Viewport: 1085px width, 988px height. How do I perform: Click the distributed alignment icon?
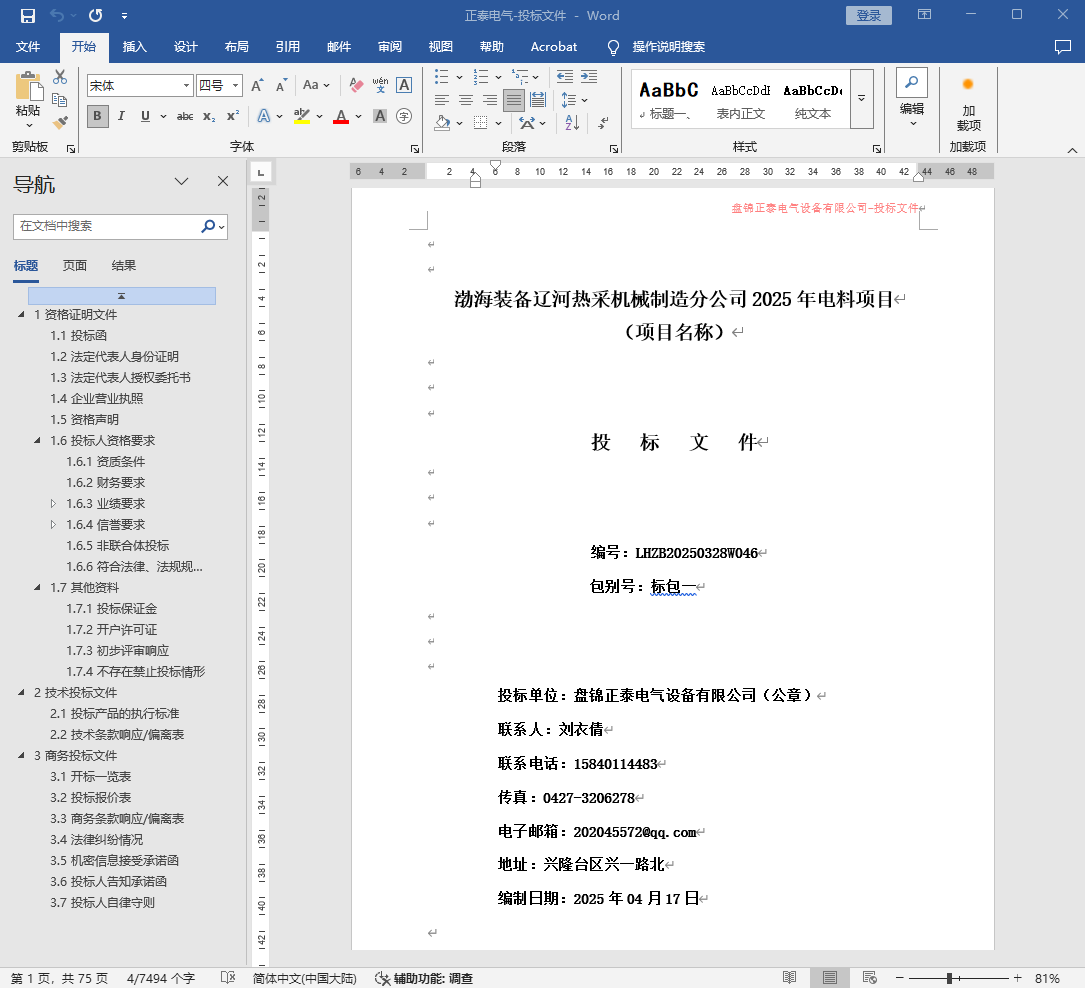pos(538,100)
